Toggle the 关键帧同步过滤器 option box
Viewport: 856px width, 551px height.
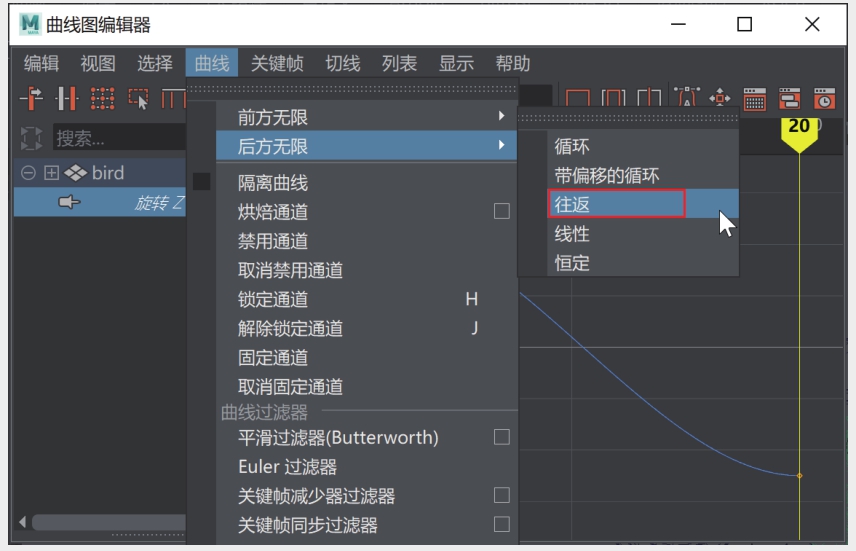(502, 524)
